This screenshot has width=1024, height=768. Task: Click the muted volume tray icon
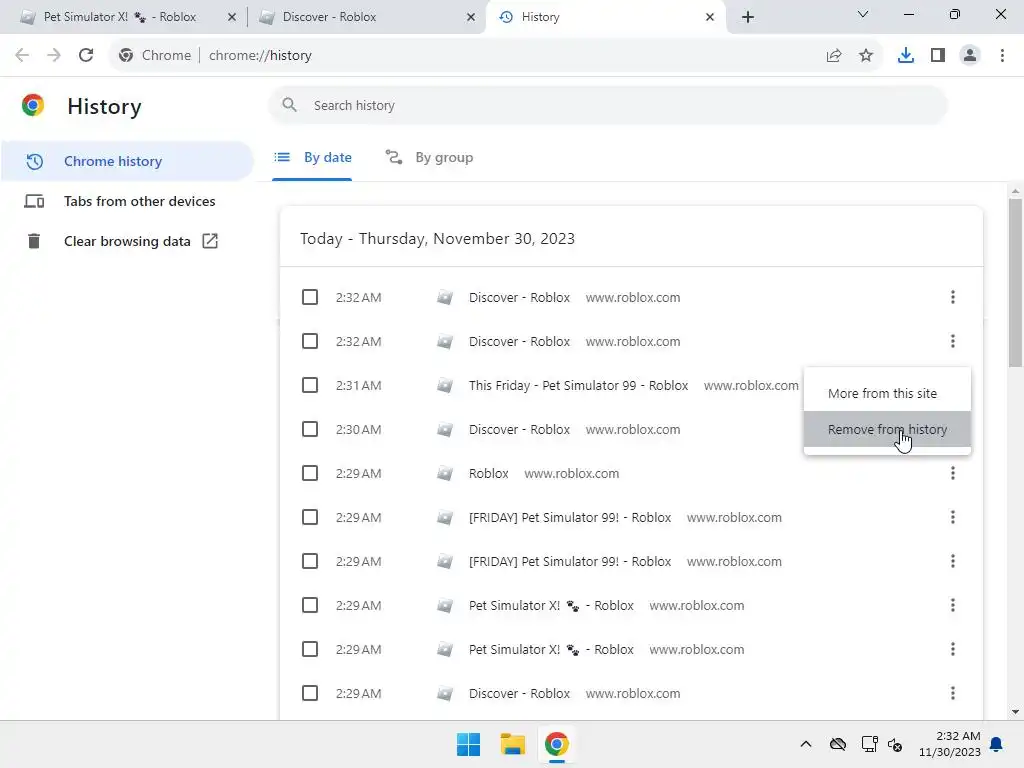pos(895,744)
